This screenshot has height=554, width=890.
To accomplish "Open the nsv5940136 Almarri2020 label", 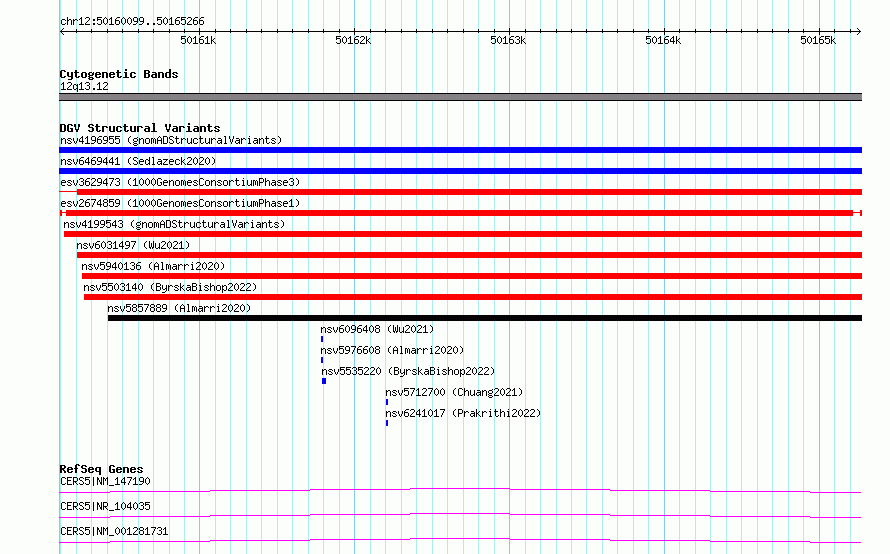I will tap(153, 266).
